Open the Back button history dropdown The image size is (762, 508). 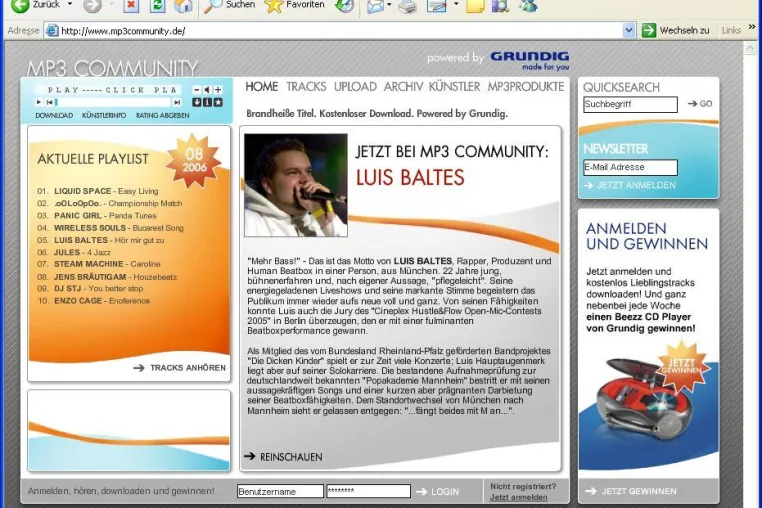[x=70, y=4]
